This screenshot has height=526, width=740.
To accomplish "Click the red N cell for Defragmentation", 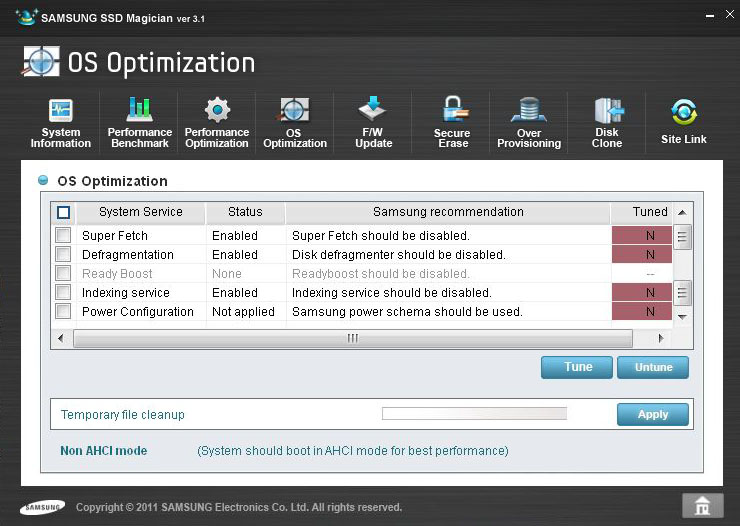I will [x=642, y=254].
